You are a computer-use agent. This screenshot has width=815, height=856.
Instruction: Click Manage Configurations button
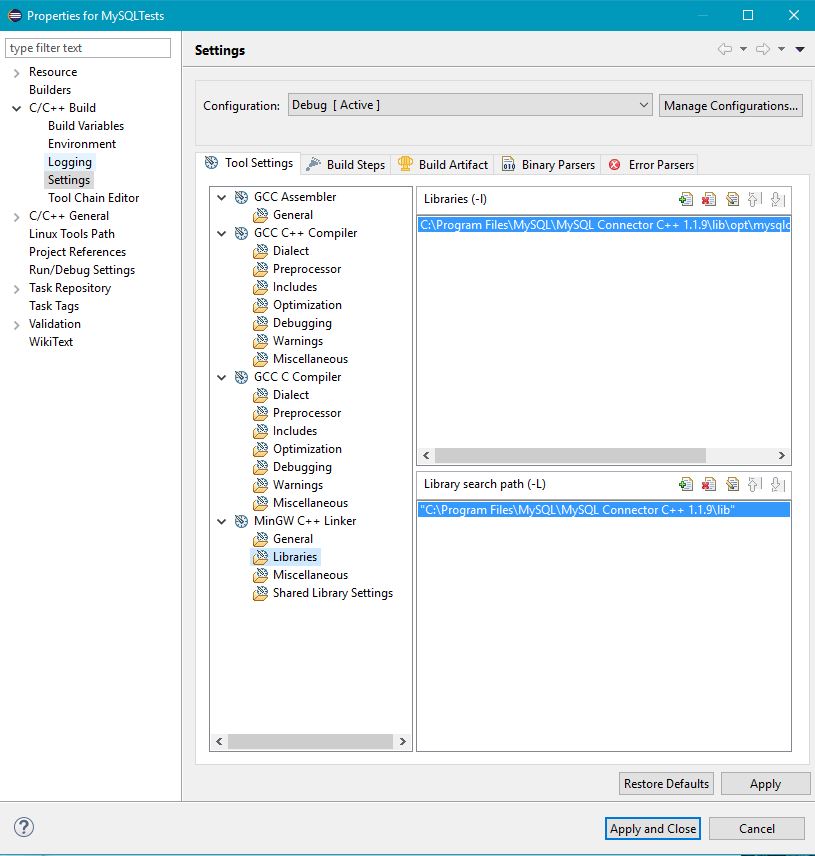pos(730,105)
